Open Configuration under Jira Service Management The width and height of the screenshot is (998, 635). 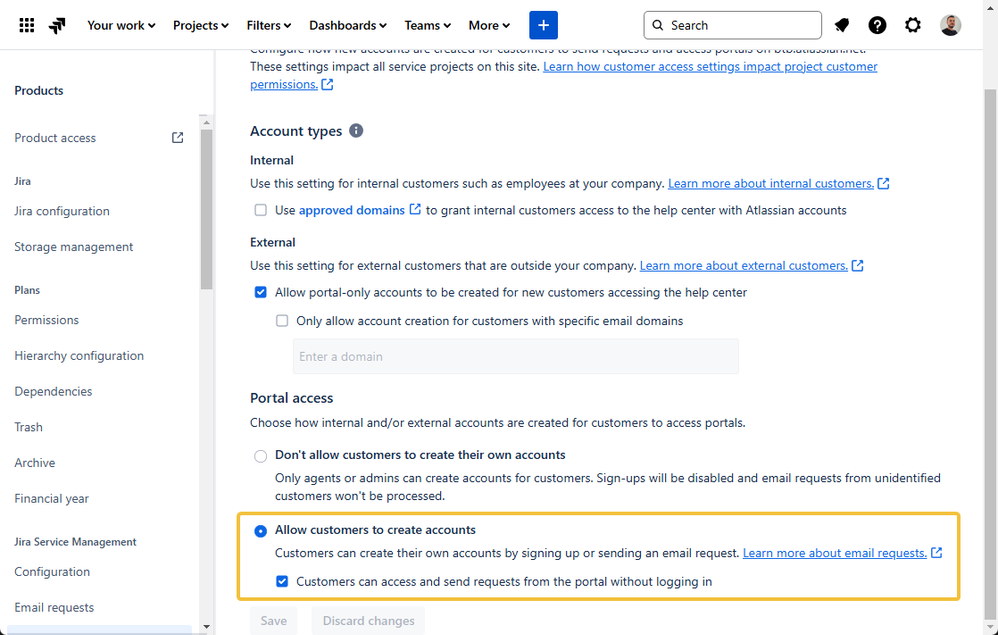click(52, 571)
